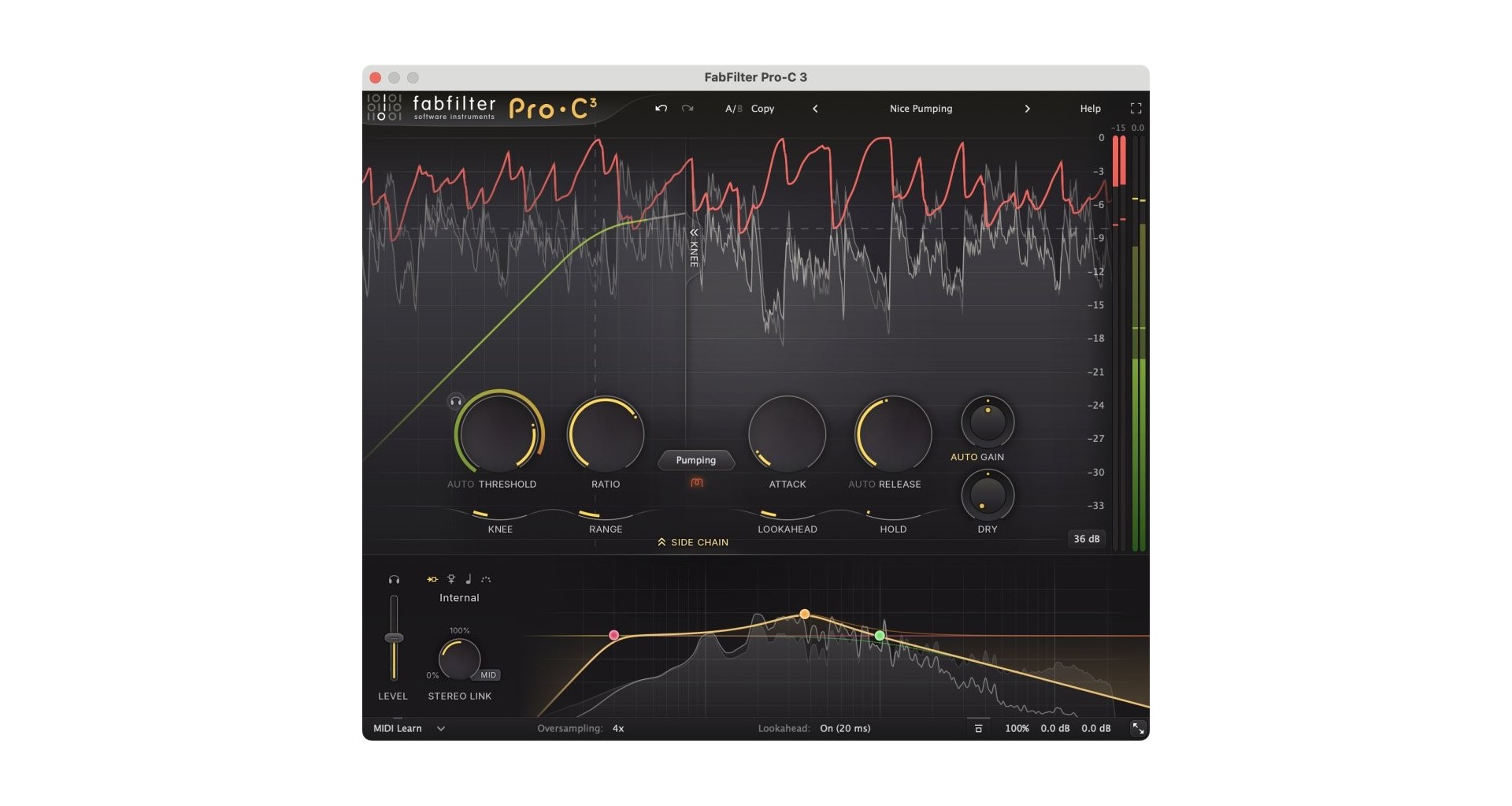Toggle side chain audition headphone icon
Screen dimensions: 1512x806
point(394,580)
